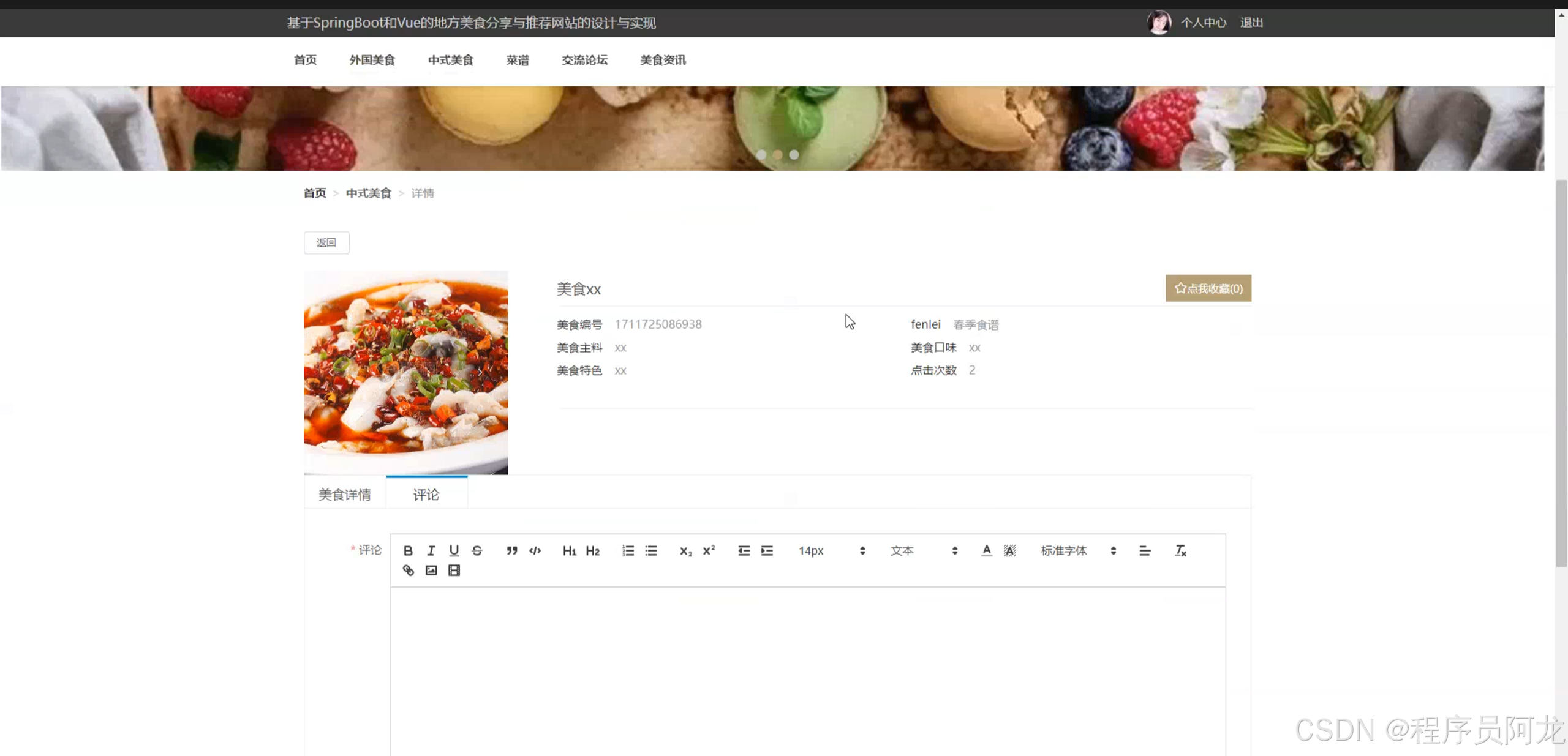
Task: Insert a code block
Action: pyautogui.click(x=535, y=550)
